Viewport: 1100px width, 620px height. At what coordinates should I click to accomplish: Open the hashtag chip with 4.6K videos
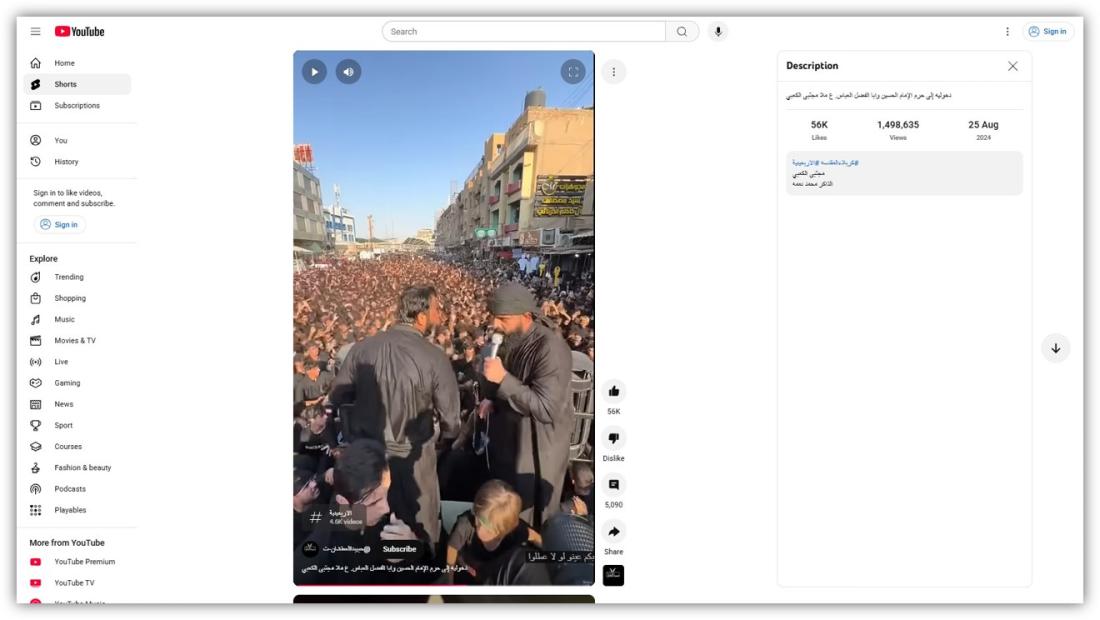[337, 518]
